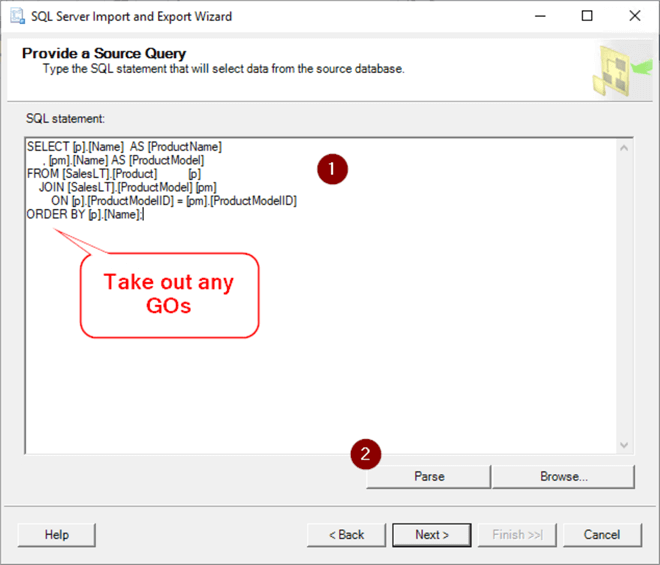This screenshot has height=565, width=660.
Task: Click the 'Type the SQL statement' description
Action: coord(223,69)
